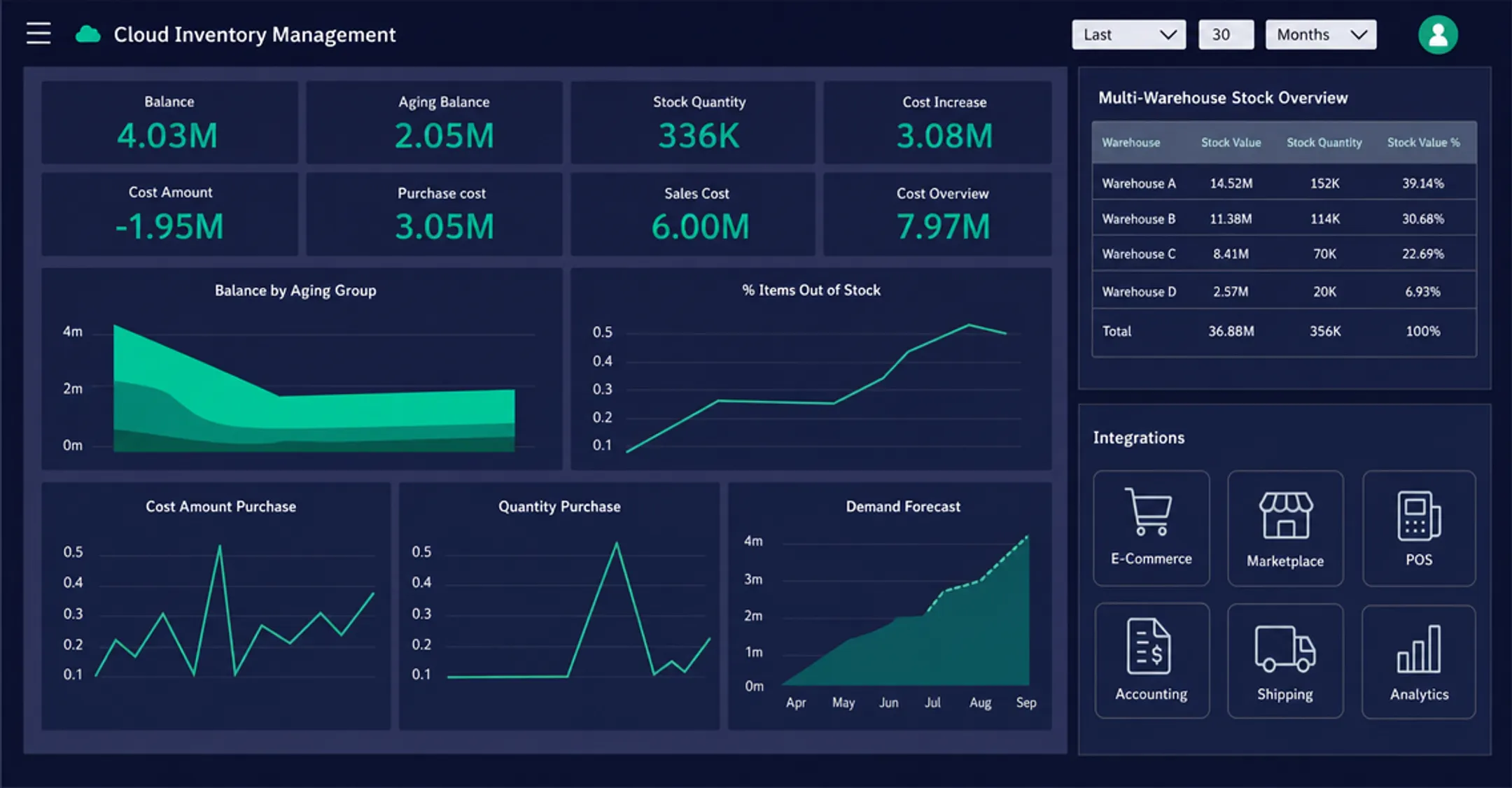1512x788 pixels.
Task: Open the Sales Cost 6.00M card
Action: coord(693,214)
